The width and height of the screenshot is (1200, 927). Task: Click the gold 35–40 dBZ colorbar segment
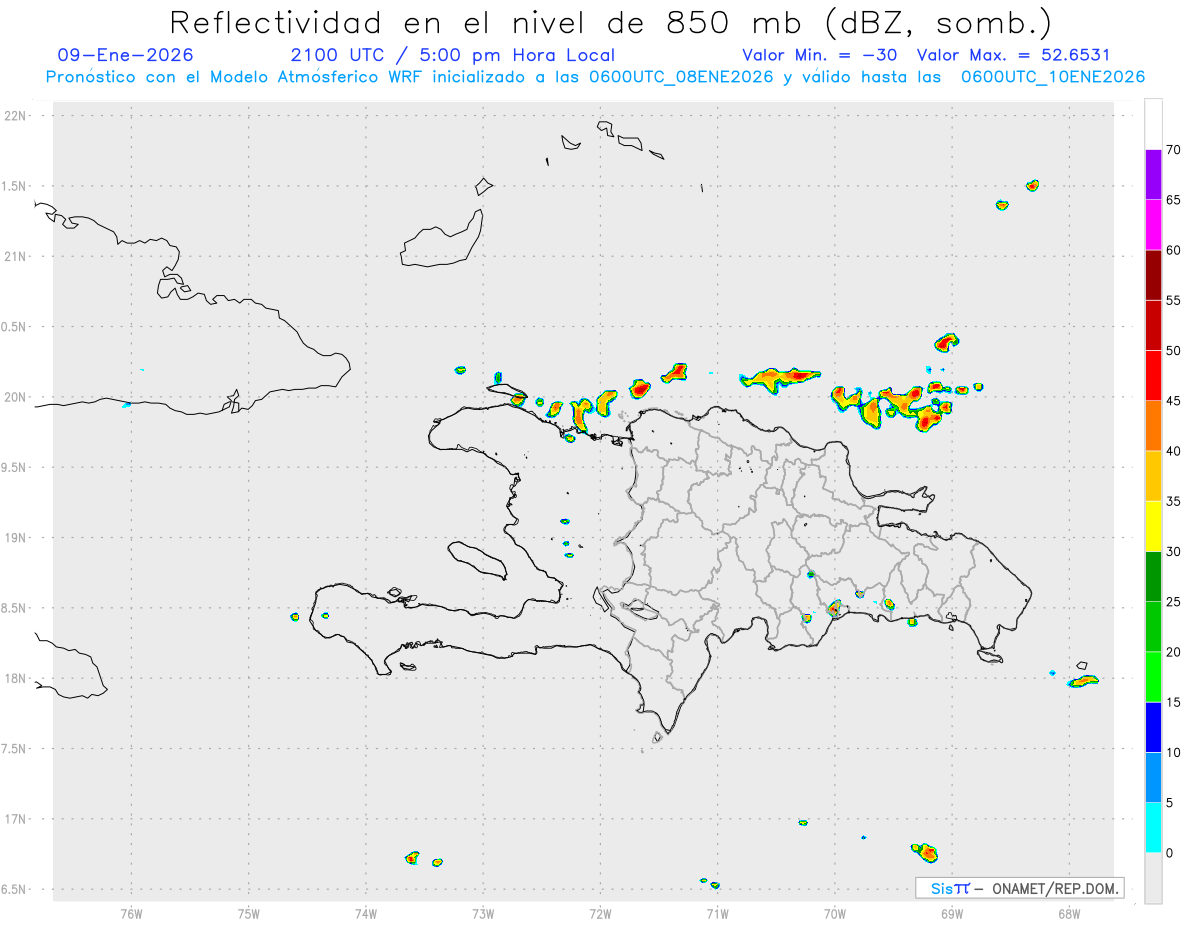point(1153,476)
